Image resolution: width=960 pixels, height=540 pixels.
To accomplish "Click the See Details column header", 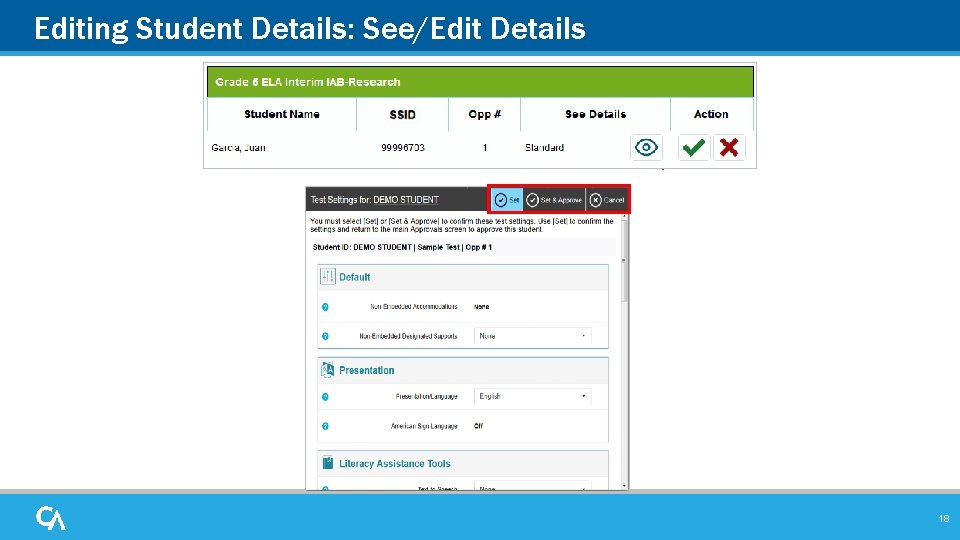I will coord(595,114).
